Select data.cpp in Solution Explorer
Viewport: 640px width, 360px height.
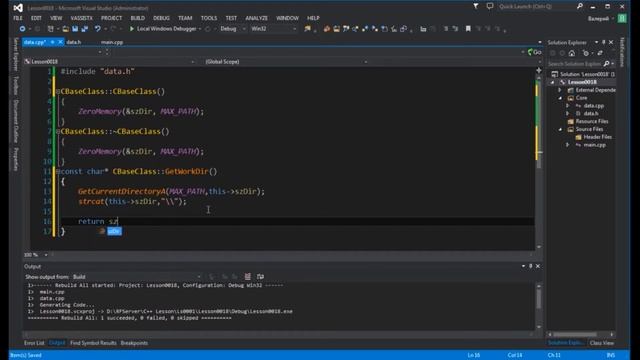593,106
